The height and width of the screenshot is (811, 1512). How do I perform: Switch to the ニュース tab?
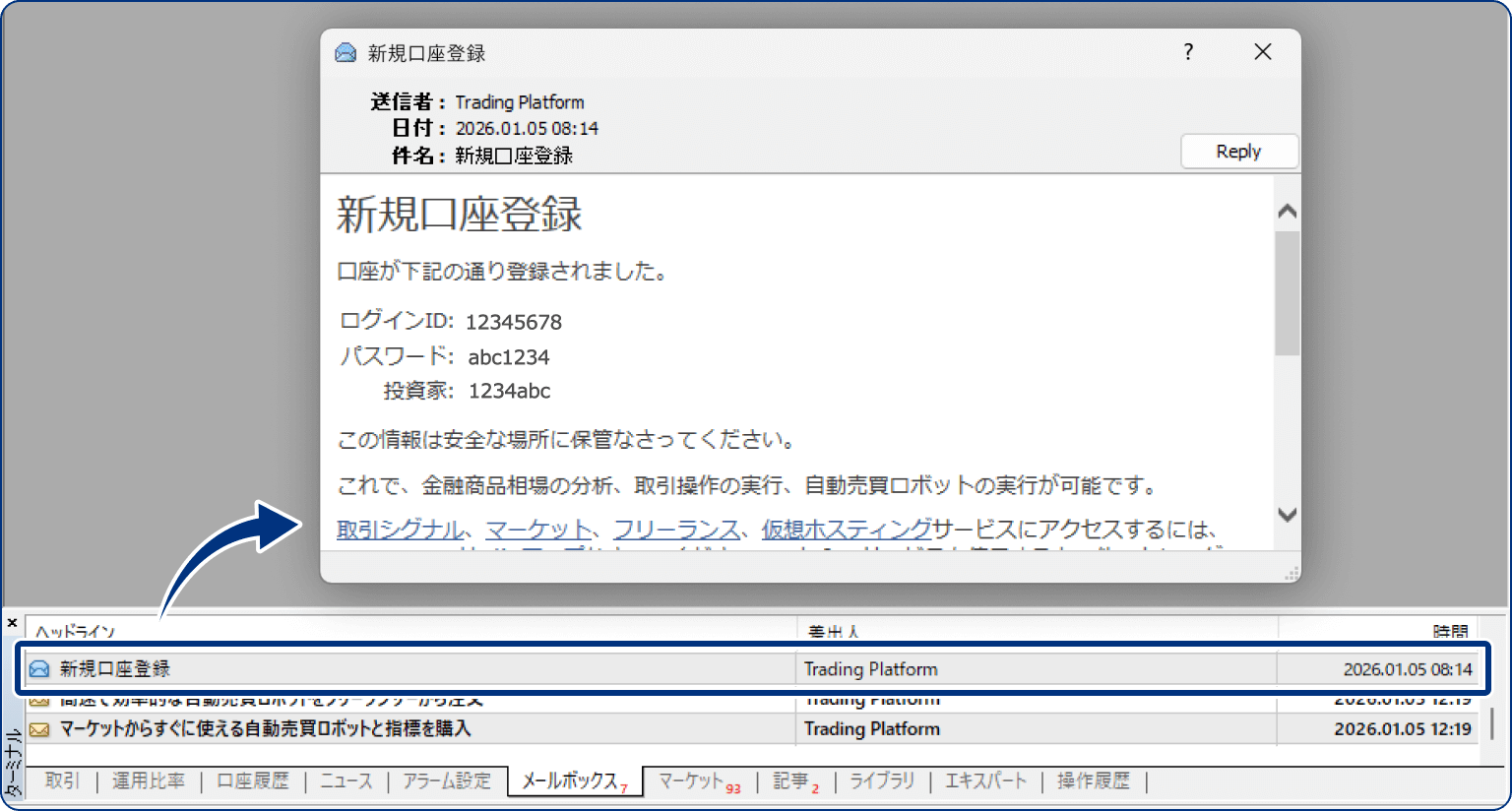tap(346, 780)
